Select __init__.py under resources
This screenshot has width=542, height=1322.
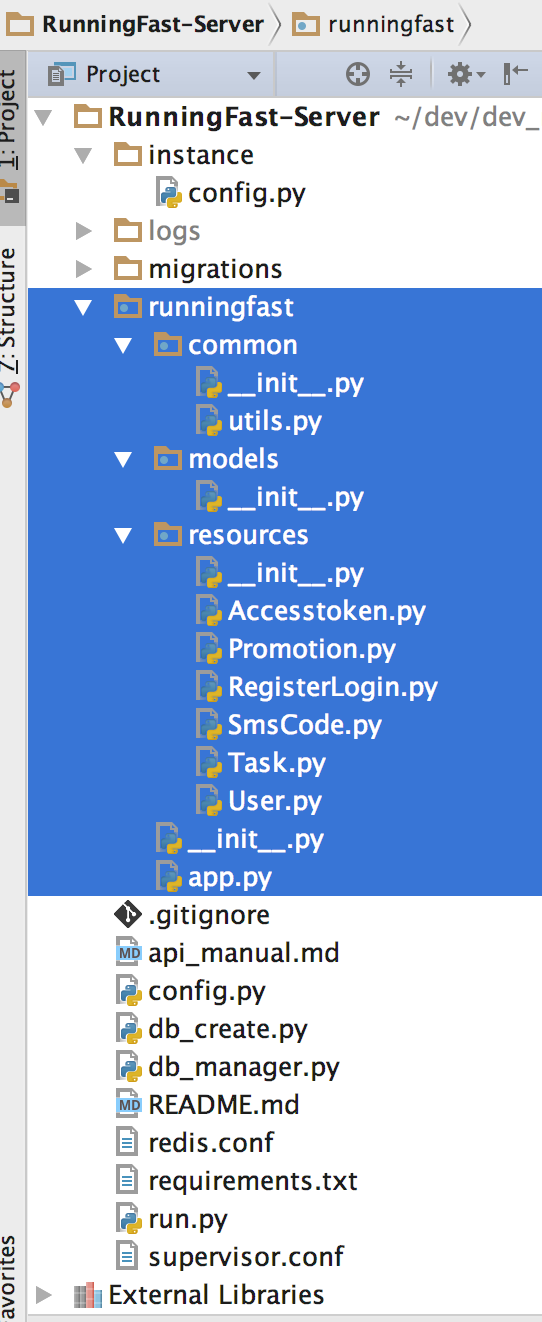296,573
